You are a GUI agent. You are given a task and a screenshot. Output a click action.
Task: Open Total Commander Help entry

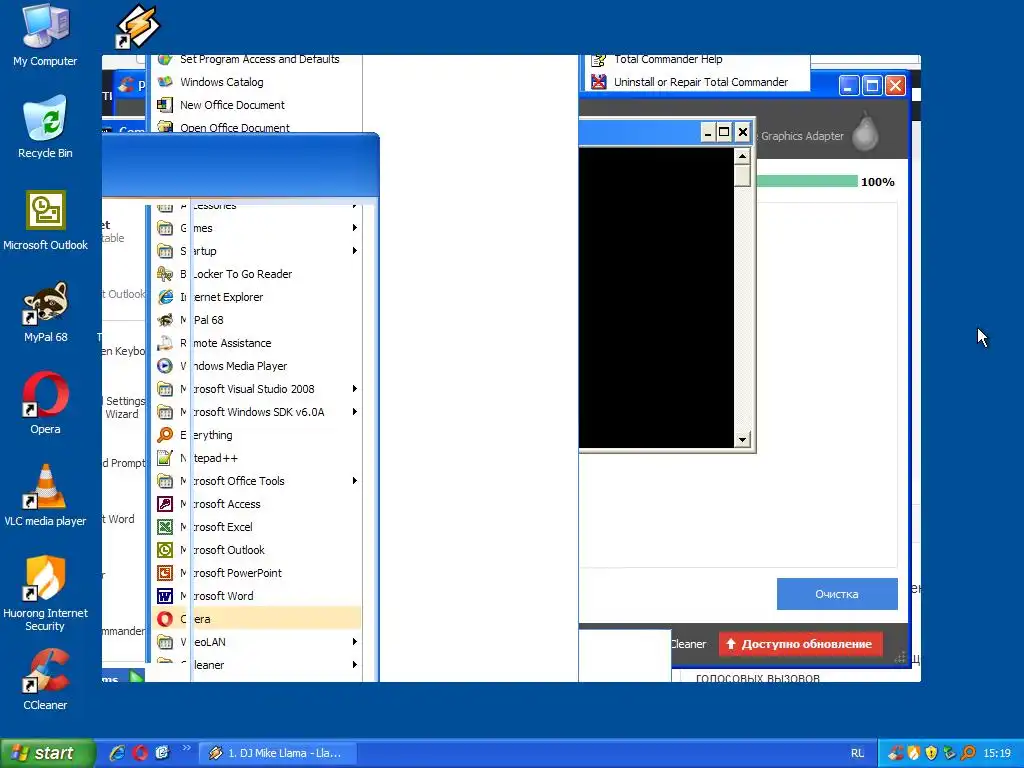(x=697, y=60)
